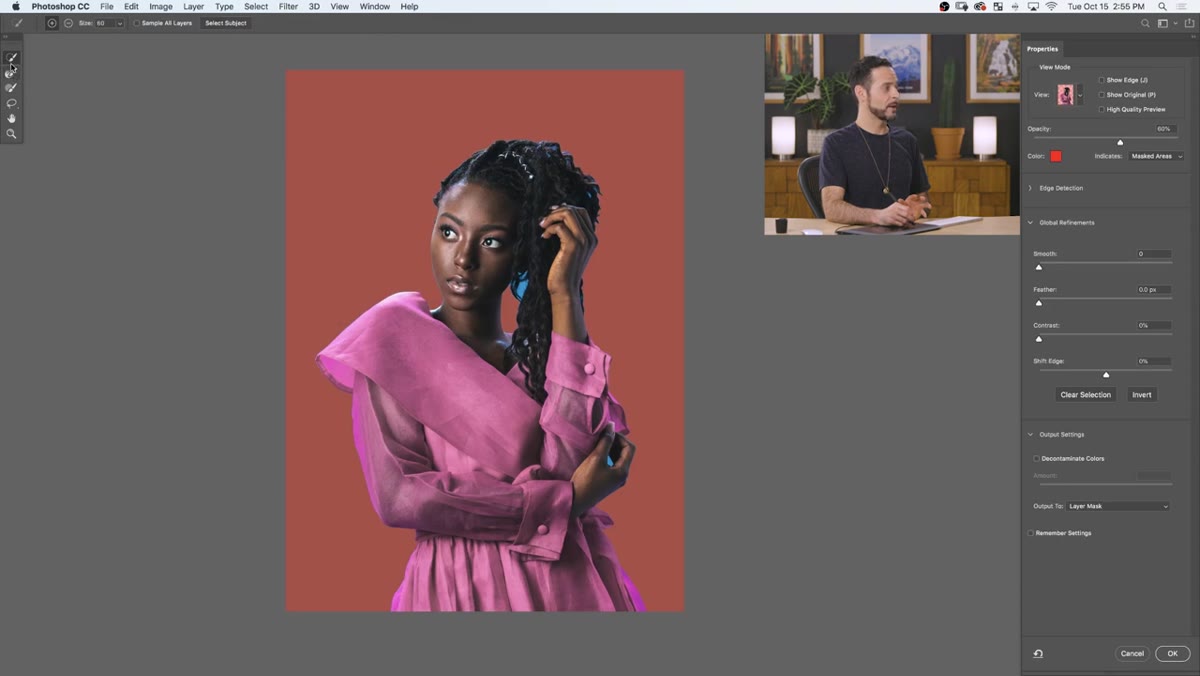Click the Wi-Fi status icon
The height and width of the screenshot is (676, 1200).
click(1052, 6)
